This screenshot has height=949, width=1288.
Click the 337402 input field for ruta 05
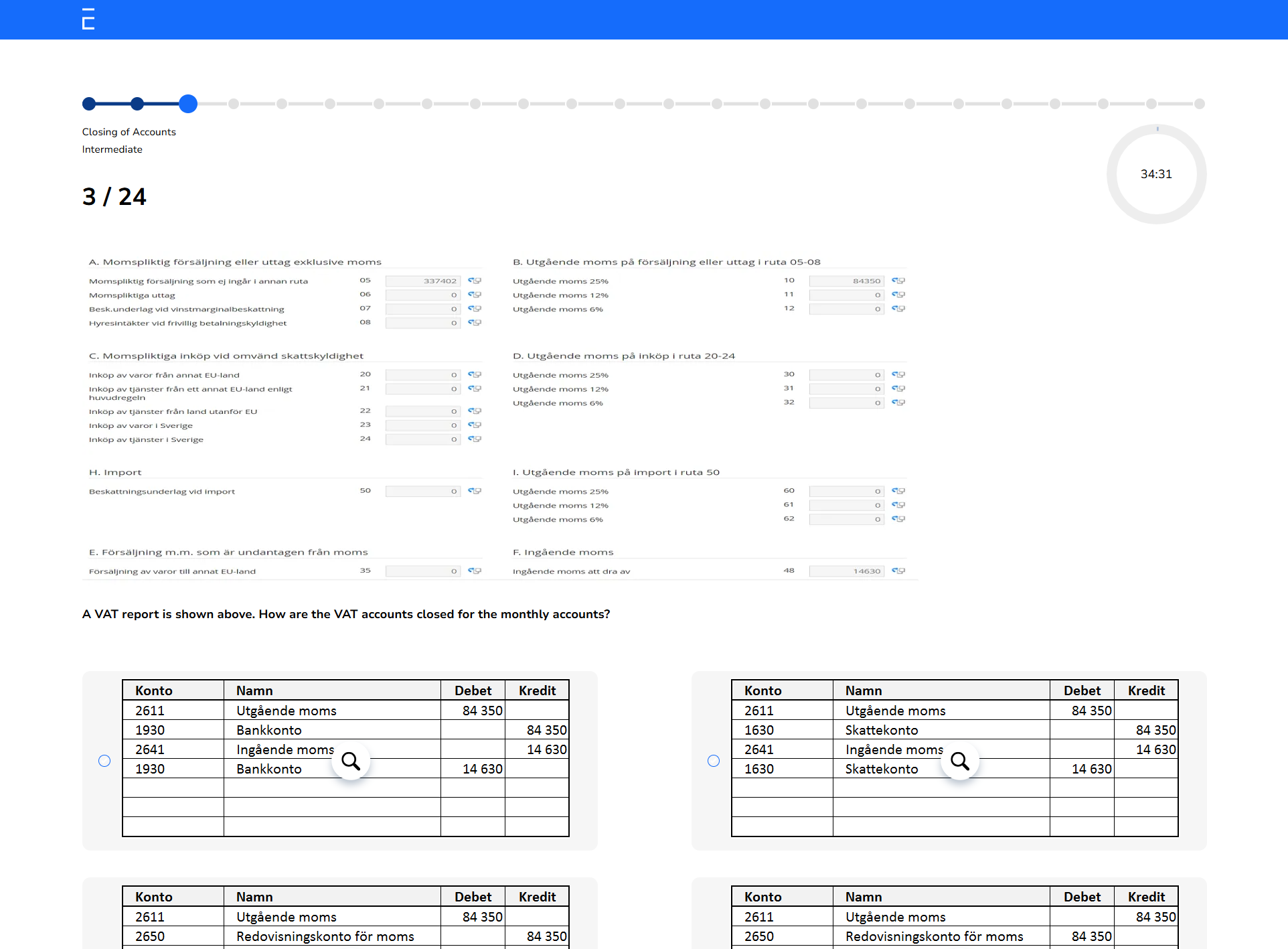[x=423, y=281]
